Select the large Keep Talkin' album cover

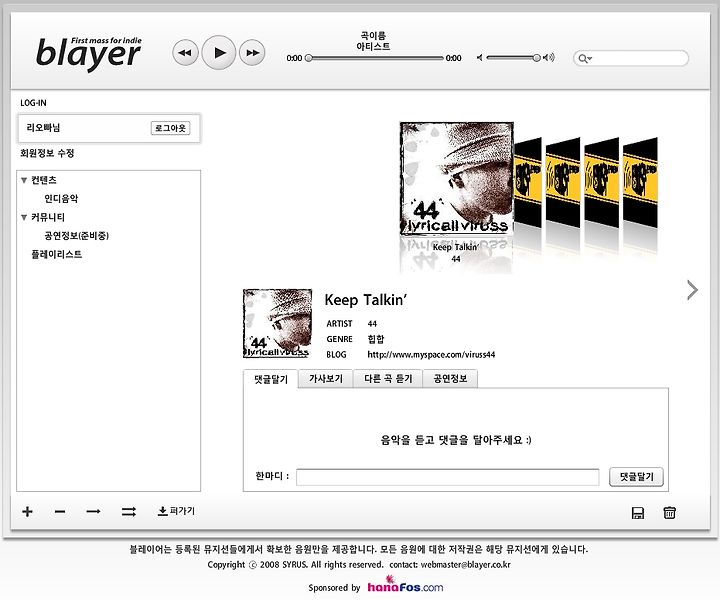click(x=456, y=179)
